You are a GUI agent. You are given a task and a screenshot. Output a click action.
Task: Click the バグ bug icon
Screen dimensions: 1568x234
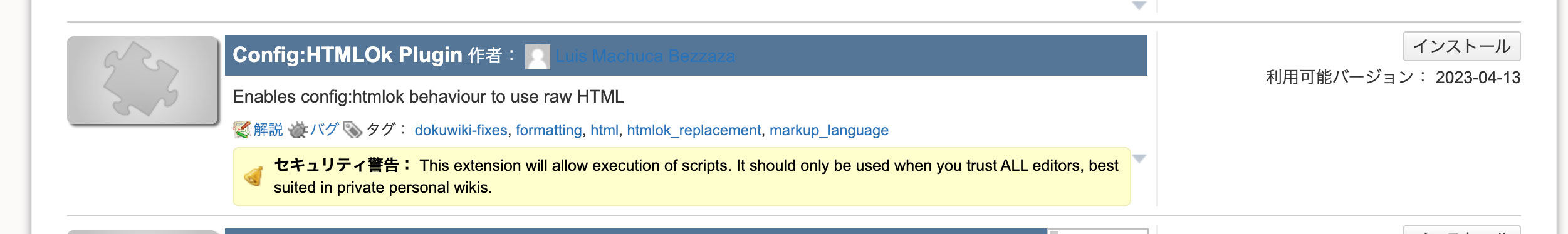[298, 130]
